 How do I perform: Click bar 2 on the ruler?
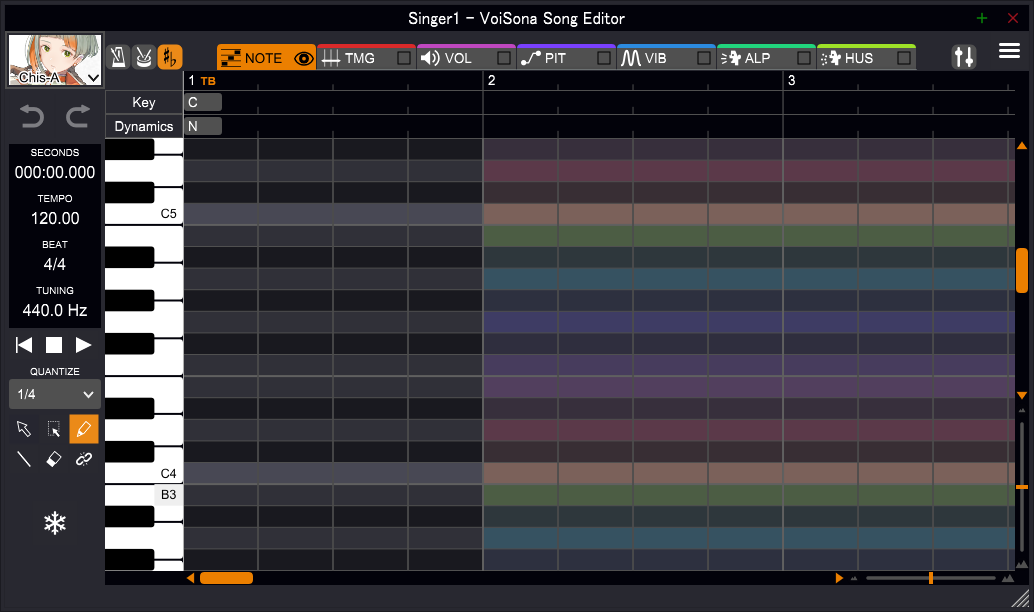[491, 80]
